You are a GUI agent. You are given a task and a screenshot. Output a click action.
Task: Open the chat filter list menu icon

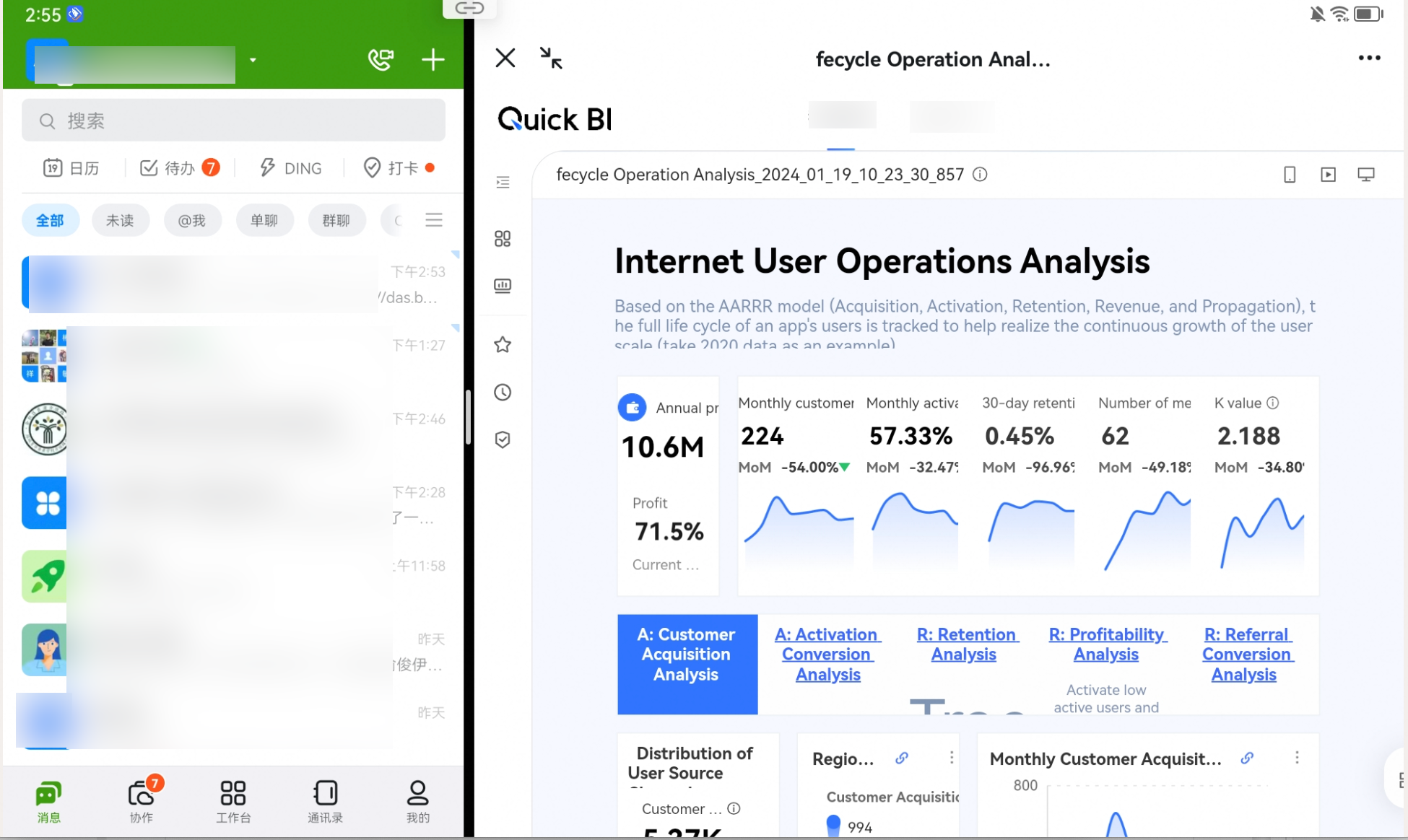click(x=434, y=219)
